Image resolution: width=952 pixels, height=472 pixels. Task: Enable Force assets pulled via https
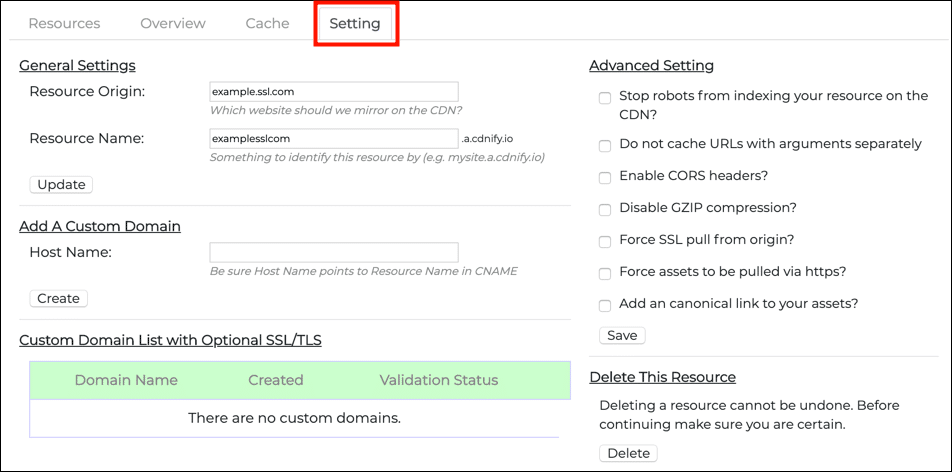pyautogui.click(x=605, y=274)
